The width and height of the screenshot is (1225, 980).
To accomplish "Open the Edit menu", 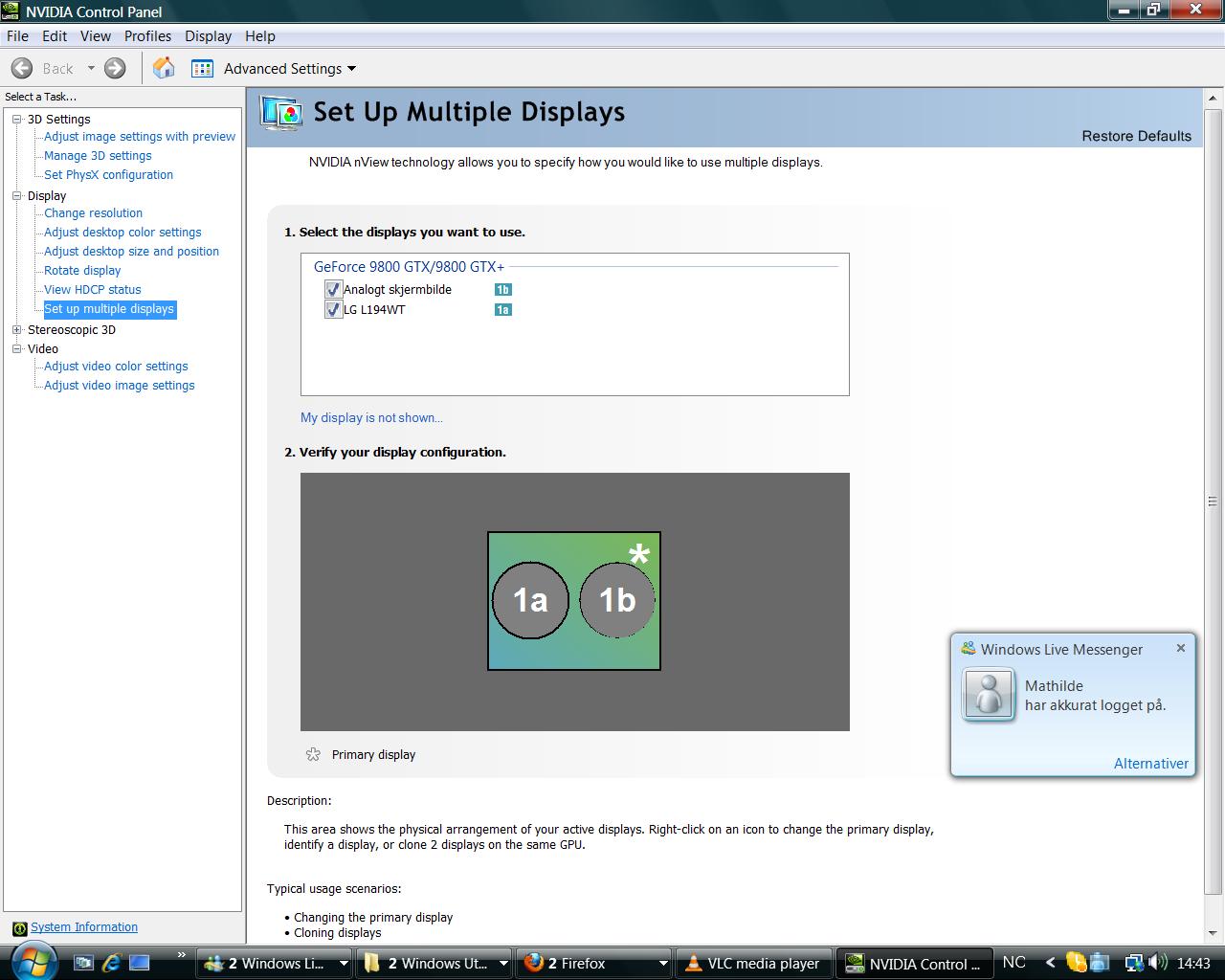I will pyautogui.click(x=55, y=35).
